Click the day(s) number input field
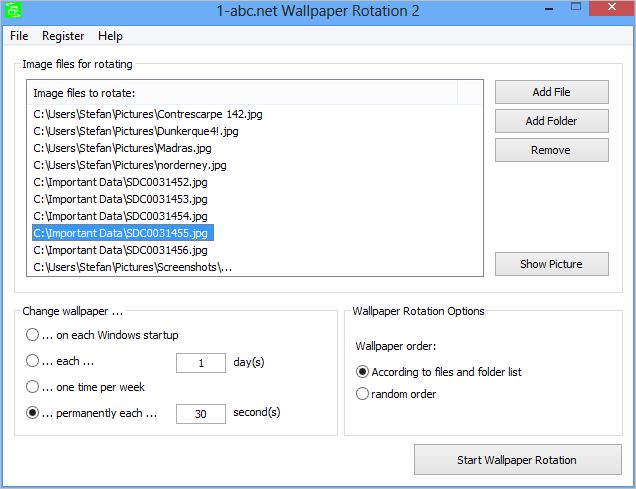Screen dimensions: 636x489 coord(200,362)
